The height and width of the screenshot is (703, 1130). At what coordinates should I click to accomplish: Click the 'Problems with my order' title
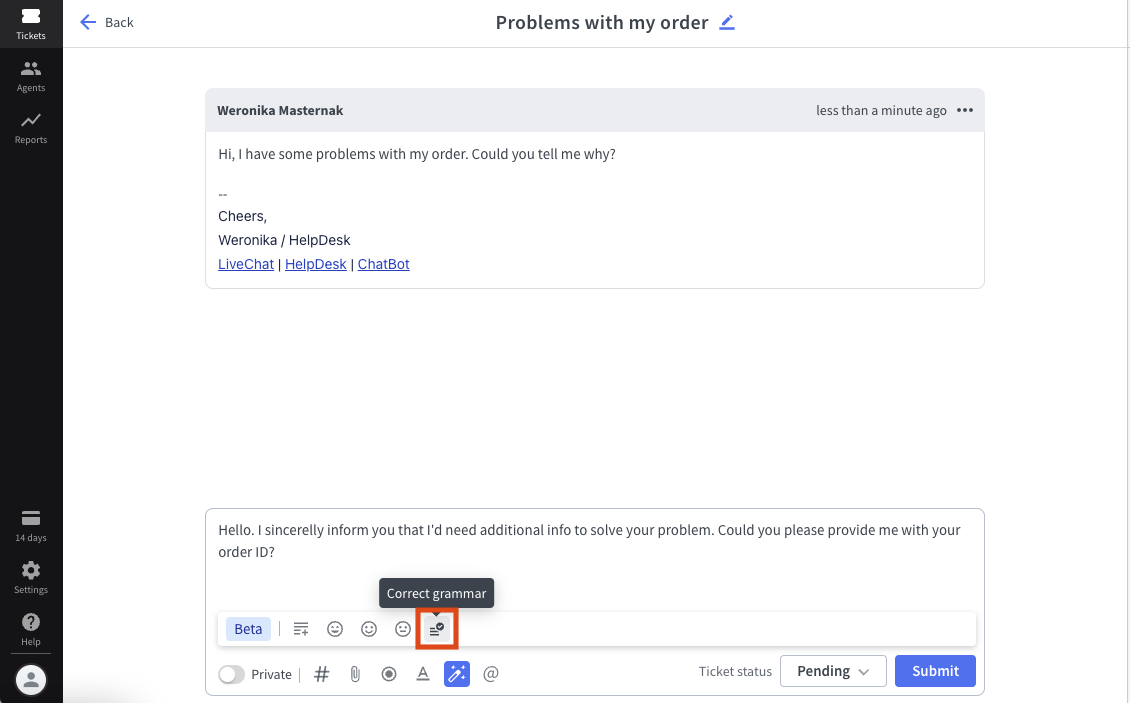(x=602, y=22)
